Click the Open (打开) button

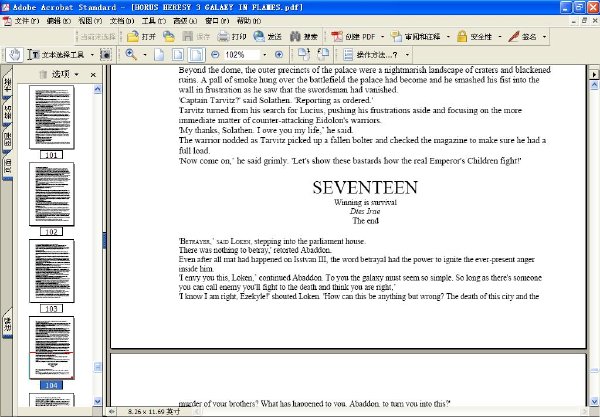click(141, 36)
